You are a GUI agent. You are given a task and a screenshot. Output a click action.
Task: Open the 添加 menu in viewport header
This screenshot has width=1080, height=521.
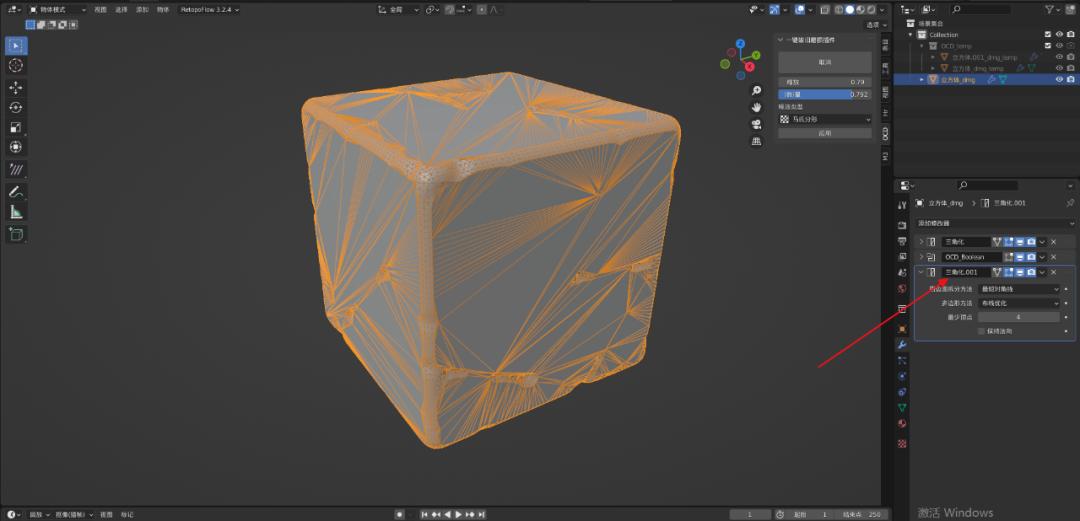(140, 9)
